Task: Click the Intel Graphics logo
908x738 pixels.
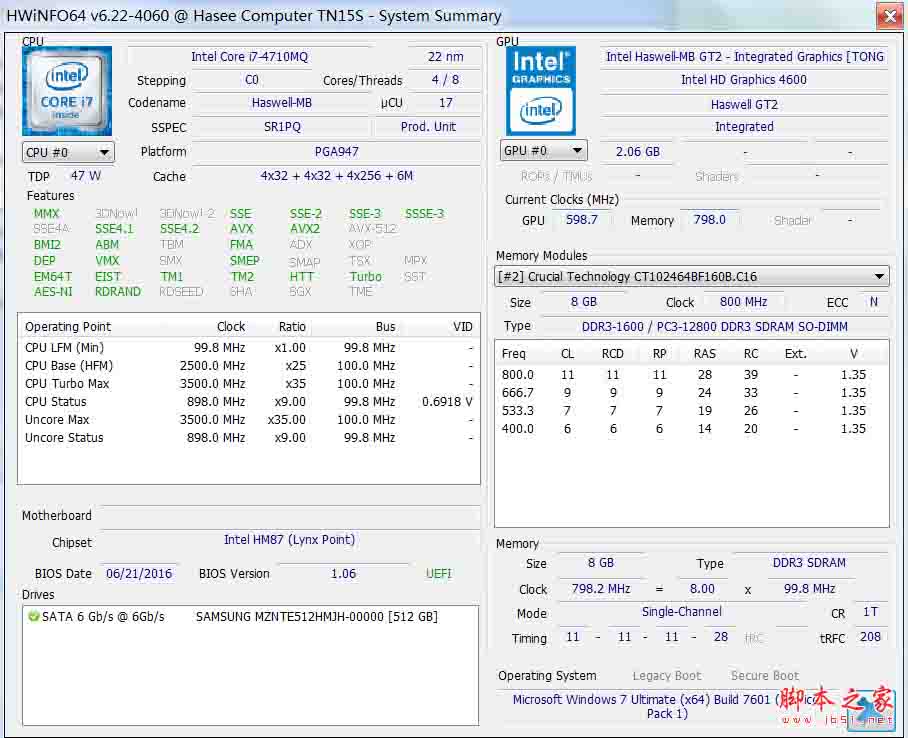Action: [x=541, y=91]
